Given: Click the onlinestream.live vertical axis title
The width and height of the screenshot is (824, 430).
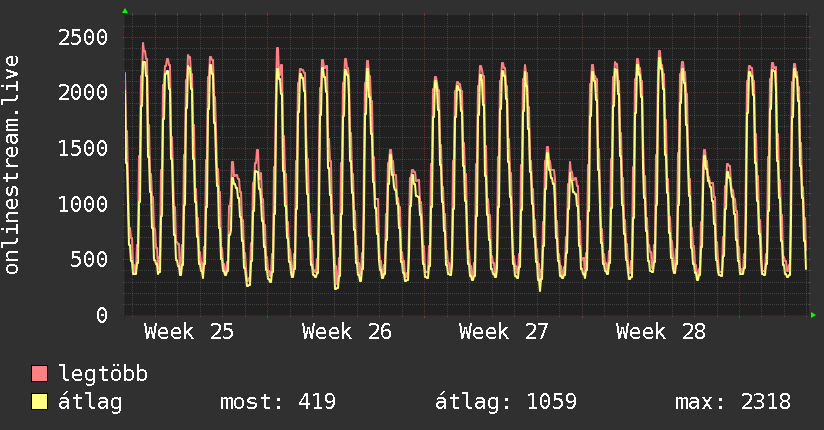Looking at the screenshot, I should pos(11,165).
